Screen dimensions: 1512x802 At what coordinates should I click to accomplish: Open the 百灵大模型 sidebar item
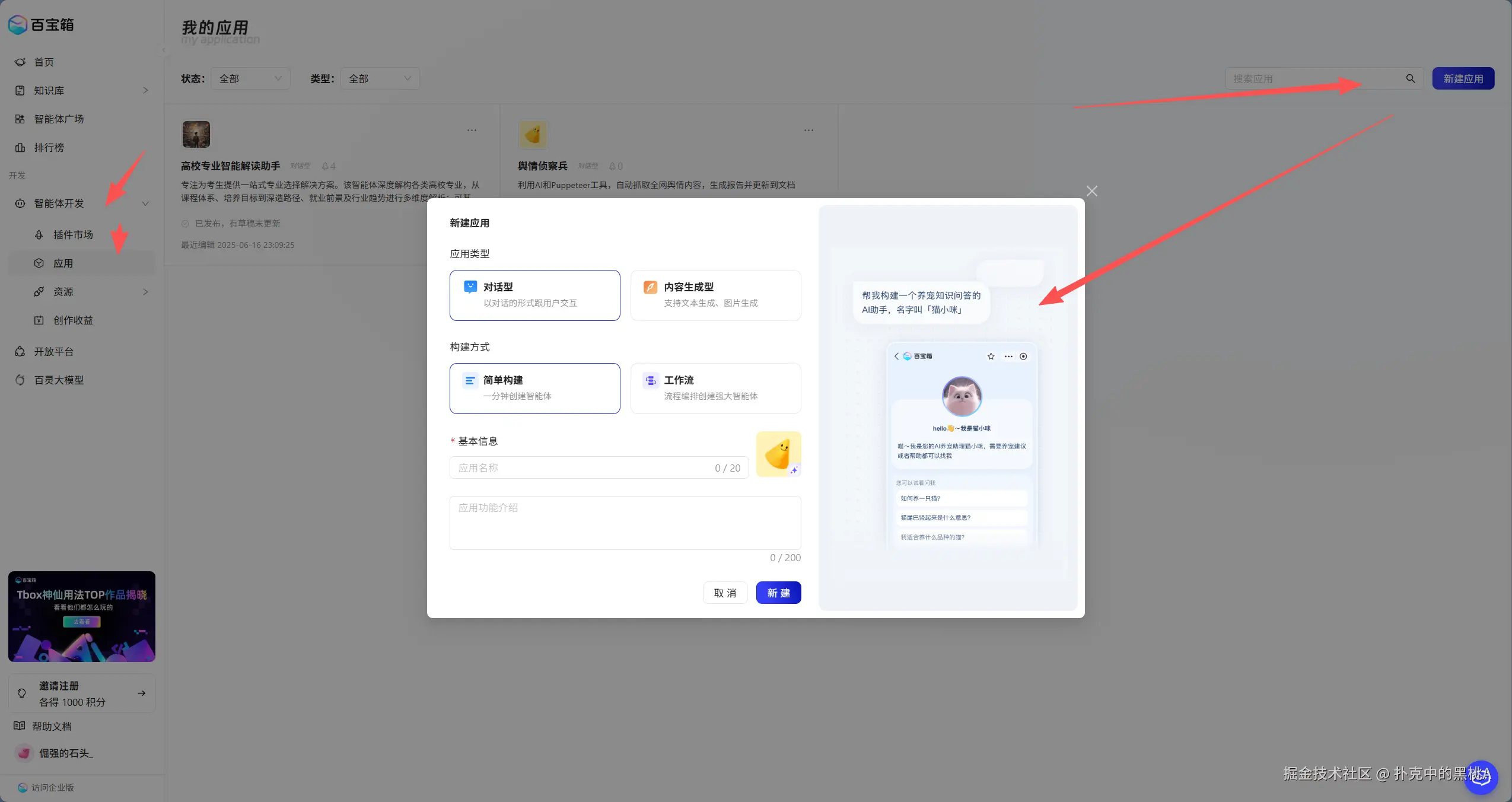[x=58, y=380]
